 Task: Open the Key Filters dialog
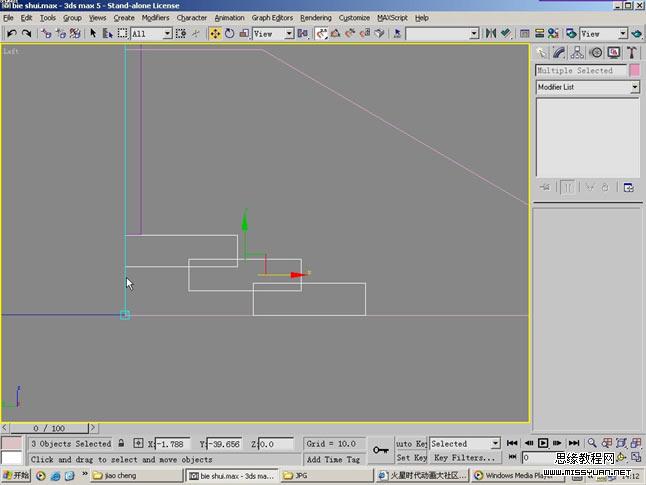pos(465,457)
